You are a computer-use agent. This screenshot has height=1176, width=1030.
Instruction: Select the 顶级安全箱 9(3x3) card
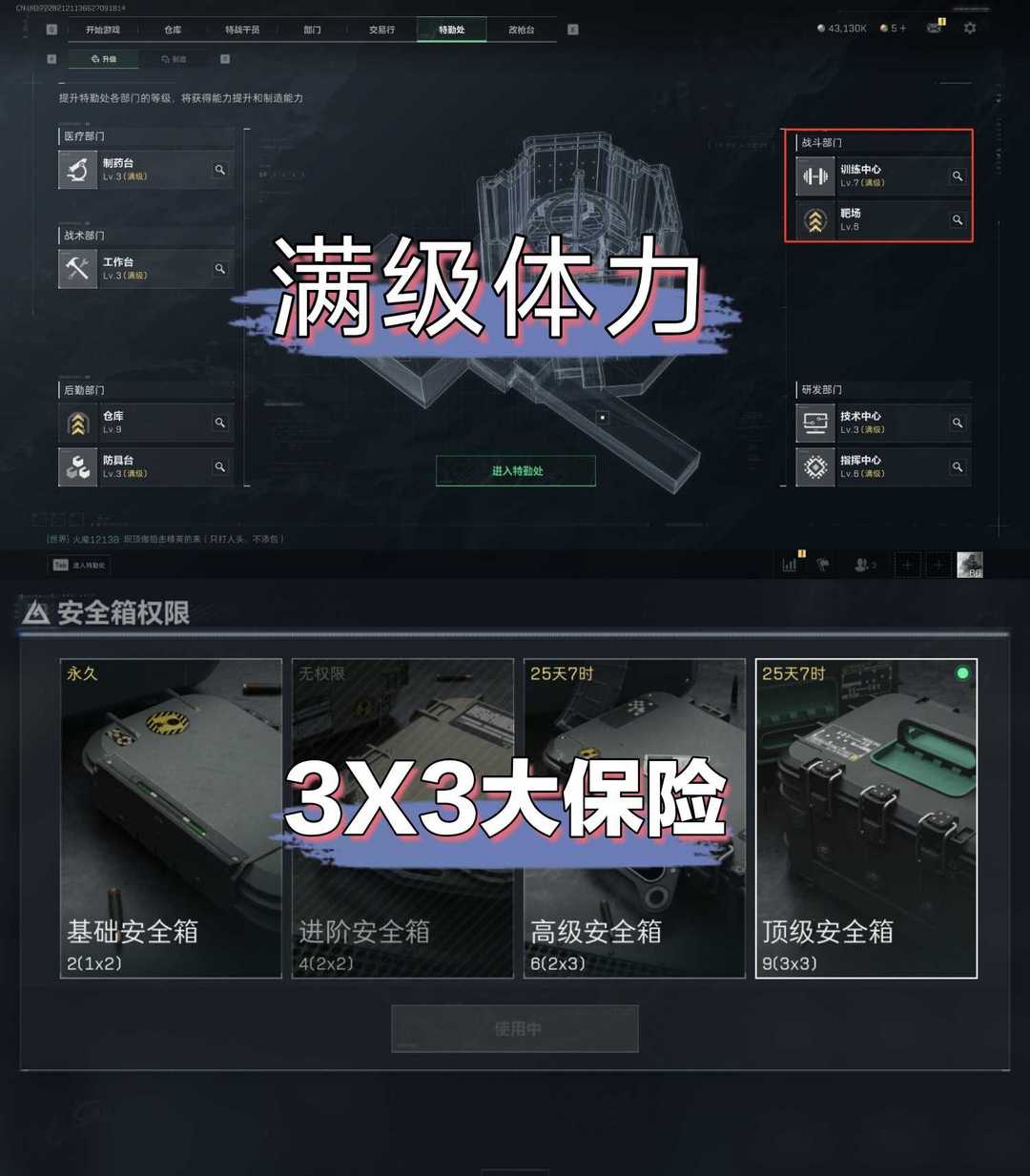tap(866, 818)
